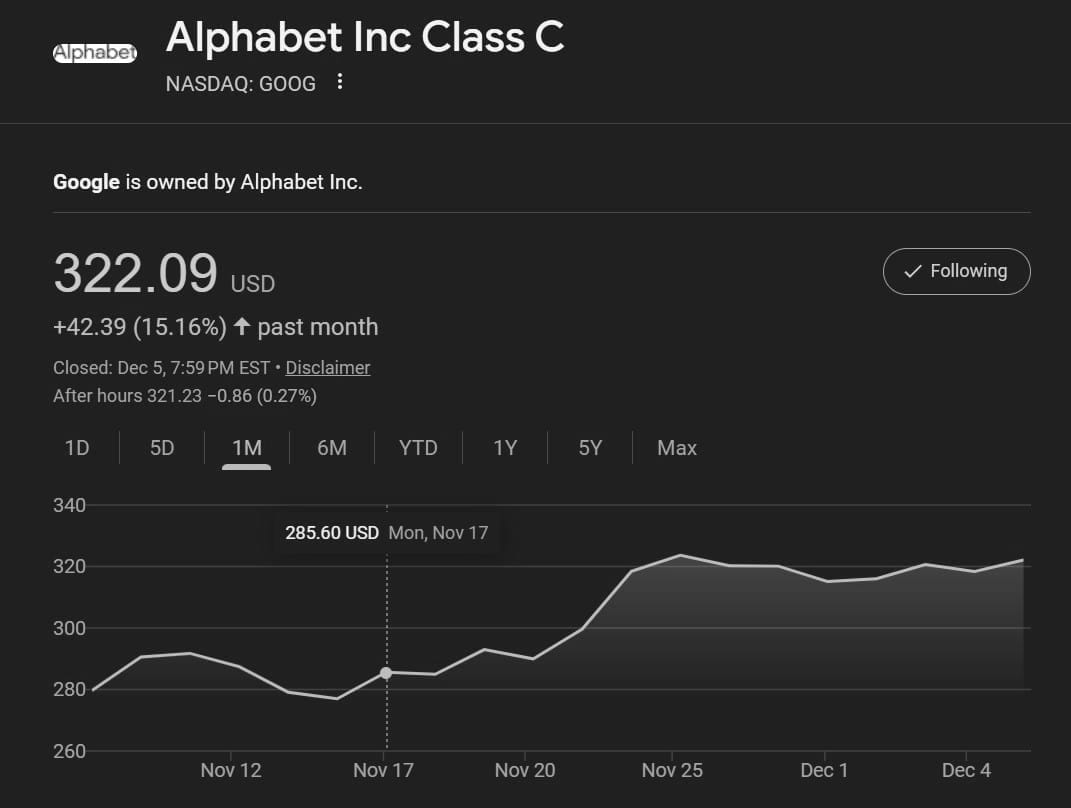Viewport: 1071px width, 808px height.
Task: Show the Max historical chart
Action: pos(676,448)
